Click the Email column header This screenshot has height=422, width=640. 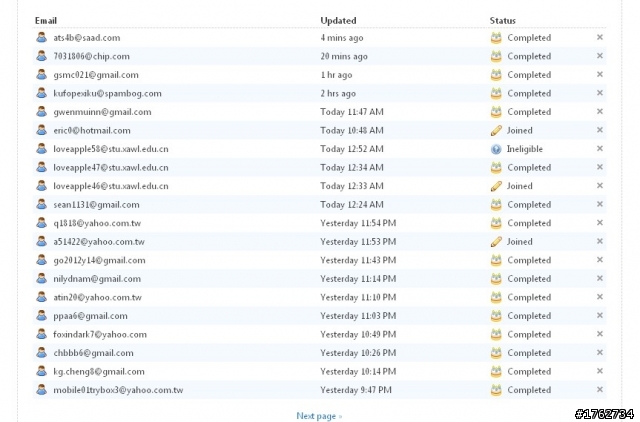pos(46,20)
